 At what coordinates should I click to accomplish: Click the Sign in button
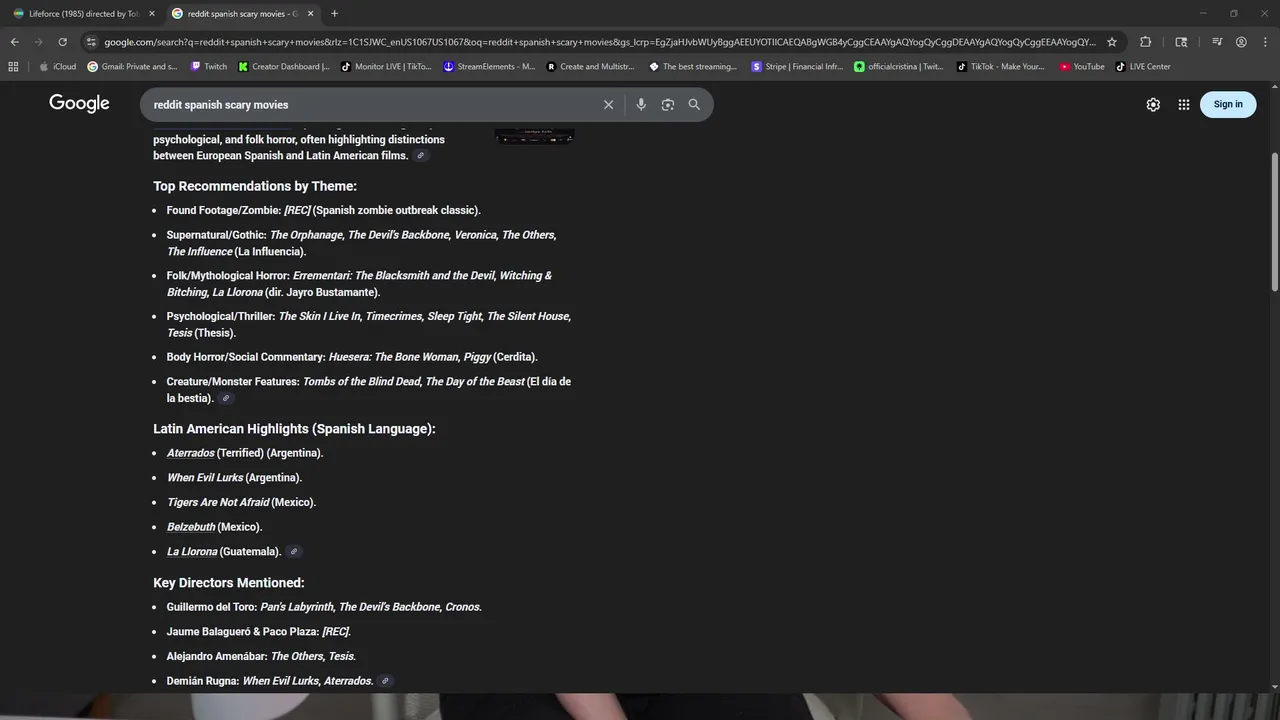click(1228, 105)
